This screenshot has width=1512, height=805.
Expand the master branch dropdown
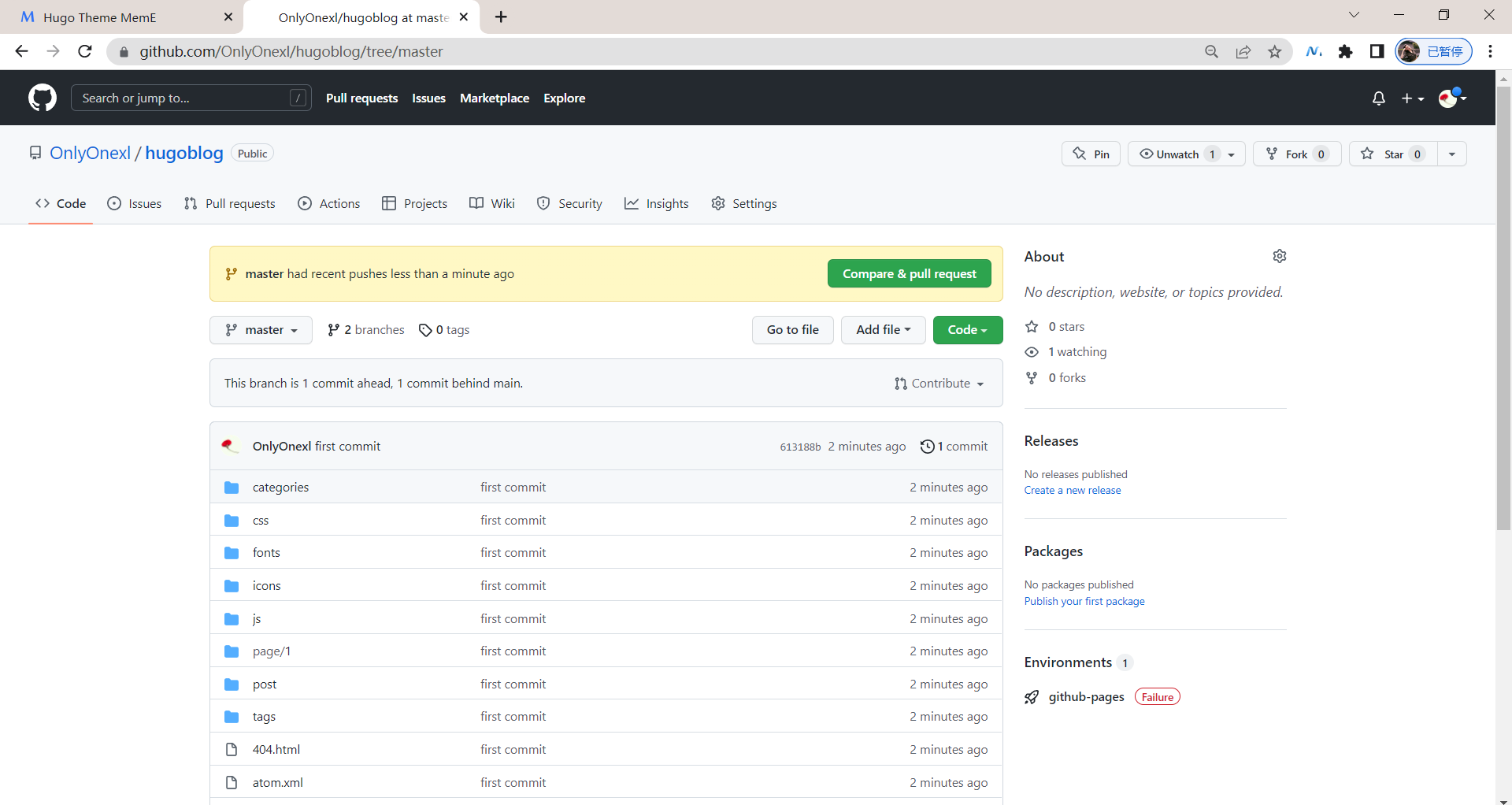(x=261, y=330)
